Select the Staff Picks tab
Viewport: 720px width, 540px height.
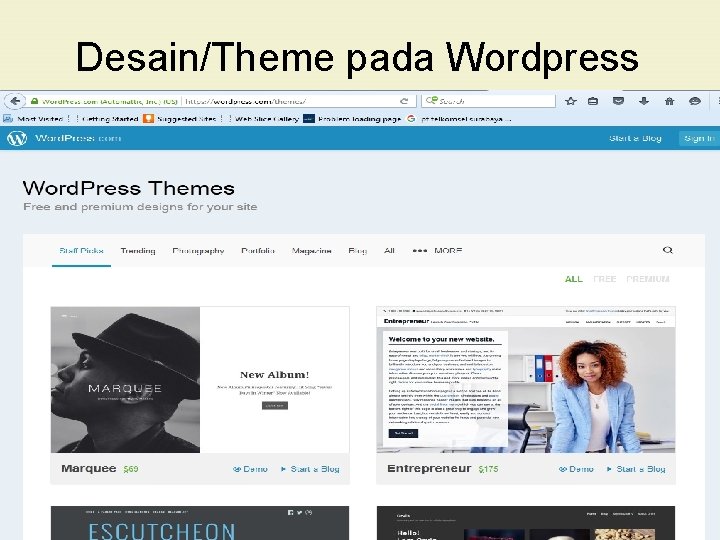pos(81,251)
